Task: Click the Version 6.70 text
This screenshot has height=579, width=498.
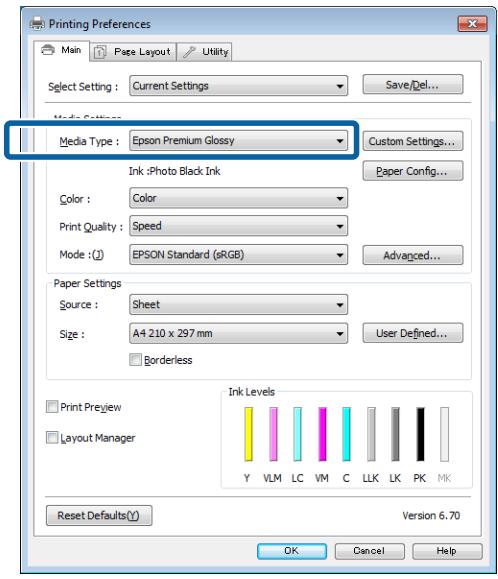Action: coord(431,515)
